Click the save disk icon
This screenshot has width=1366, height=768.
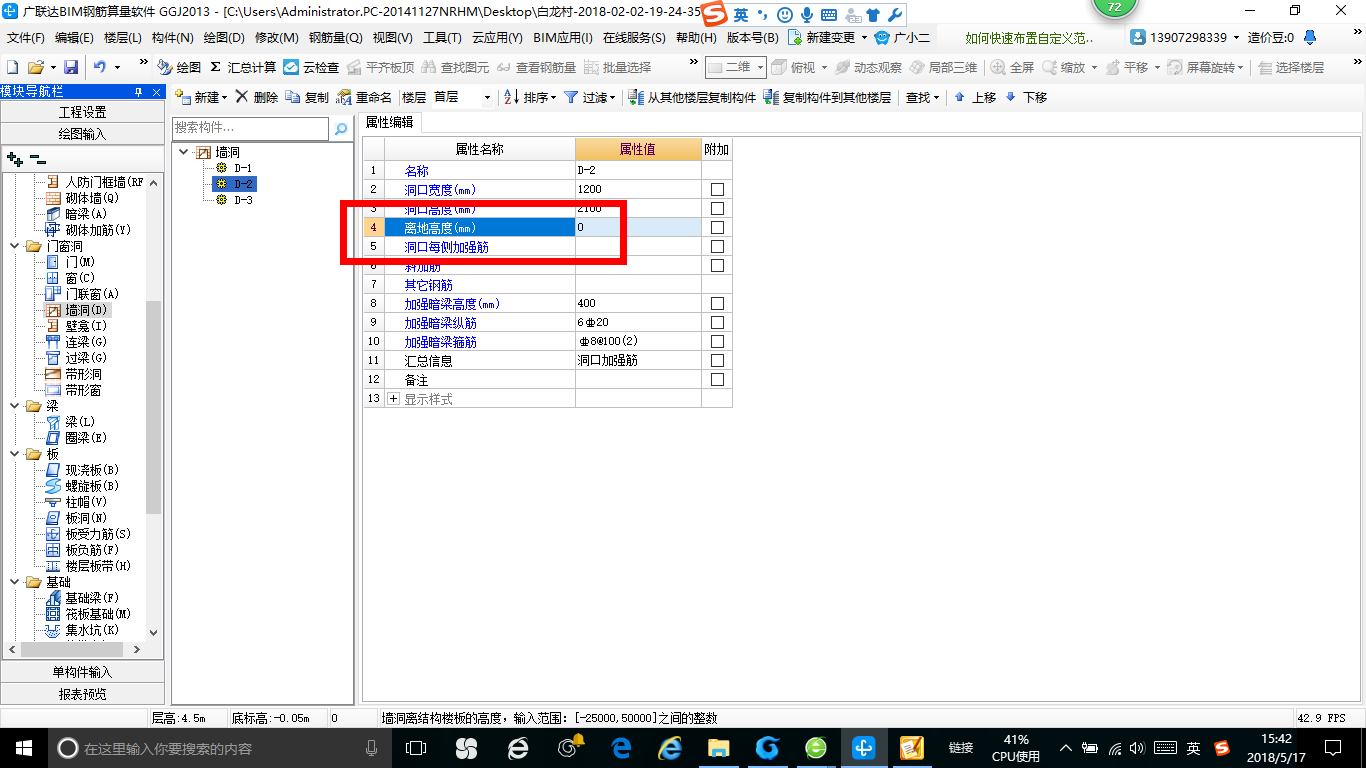71,67
